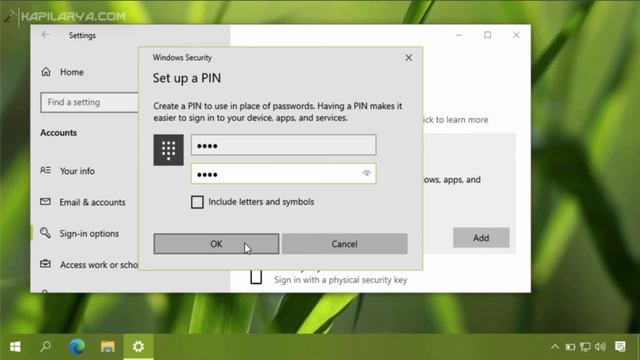Screen dimensions: 640x360
Task: Launch Microsoft Edge from taskbar
Action: (77, 347)
